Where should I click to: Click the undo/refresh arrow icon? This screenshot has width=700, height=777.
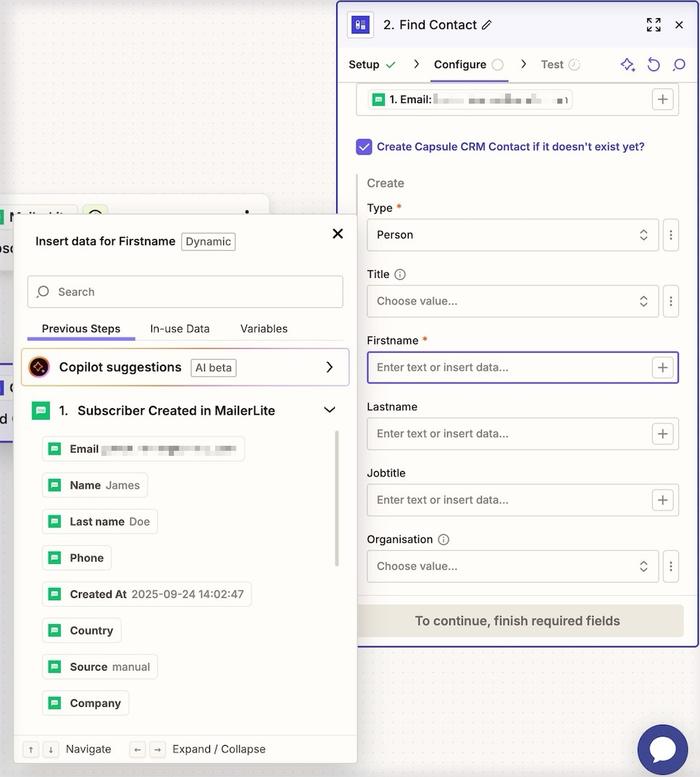click(x=653, y=64)
